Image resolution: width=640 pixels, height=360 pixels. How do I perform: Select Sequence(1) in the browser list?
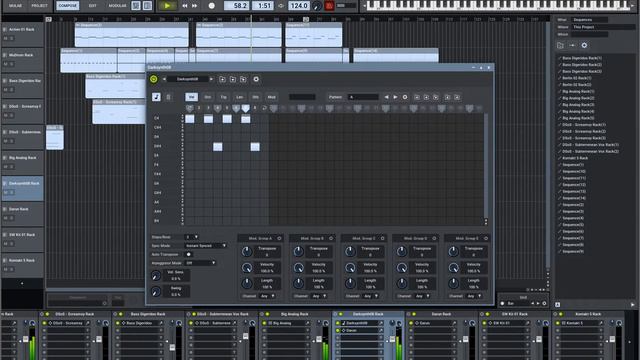tap(573, 164)
